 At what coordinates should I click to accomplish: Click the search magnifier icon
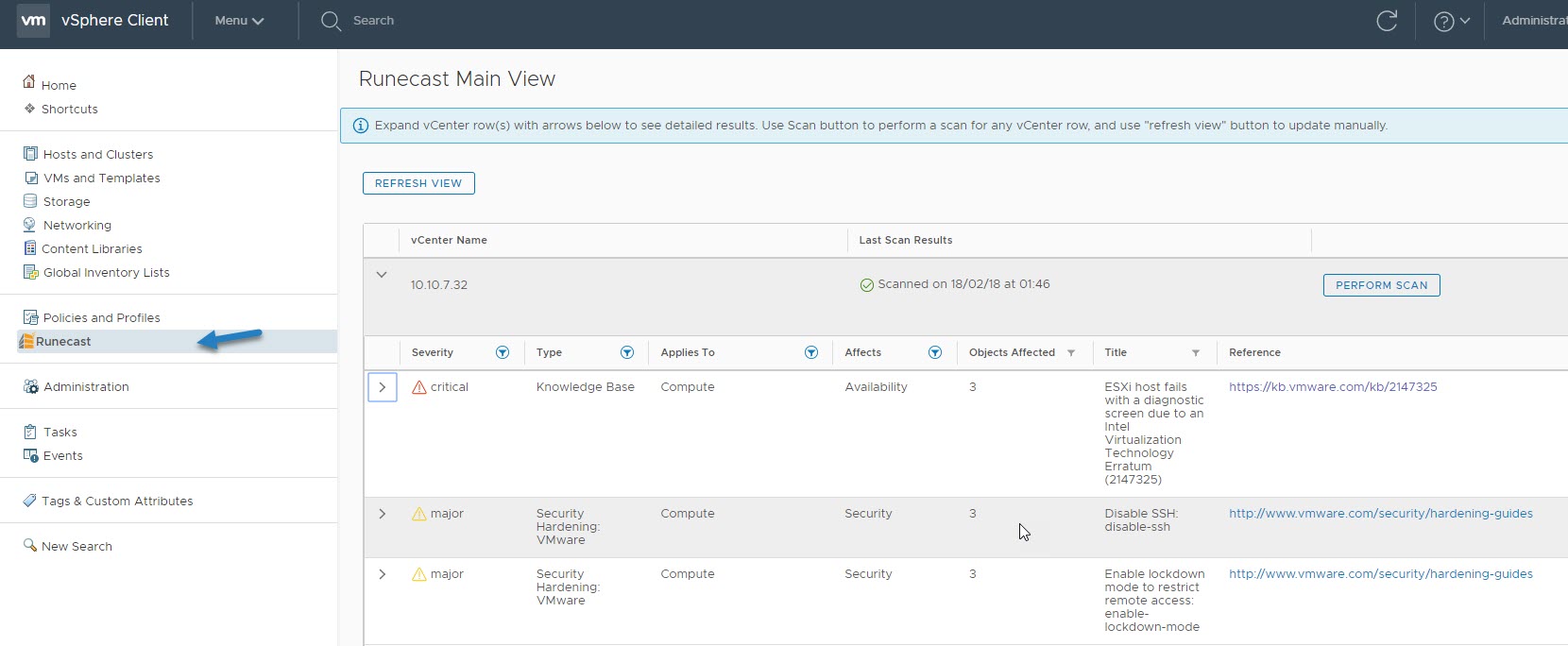point(331,21)
